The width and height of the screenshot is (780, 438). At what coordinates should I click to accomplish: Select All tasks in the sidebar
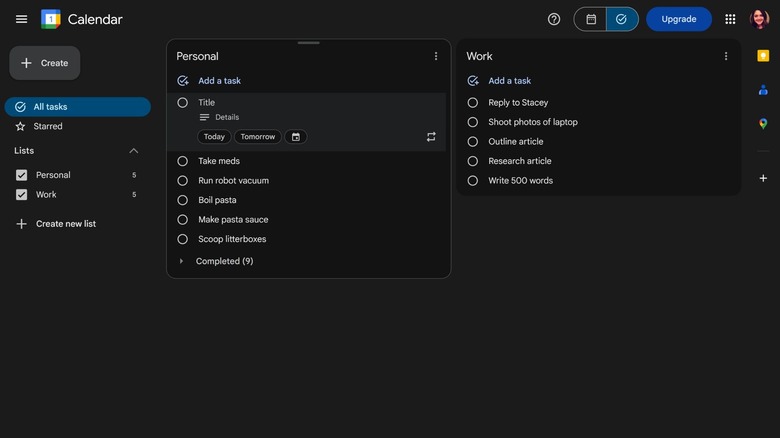coord(50,107)
